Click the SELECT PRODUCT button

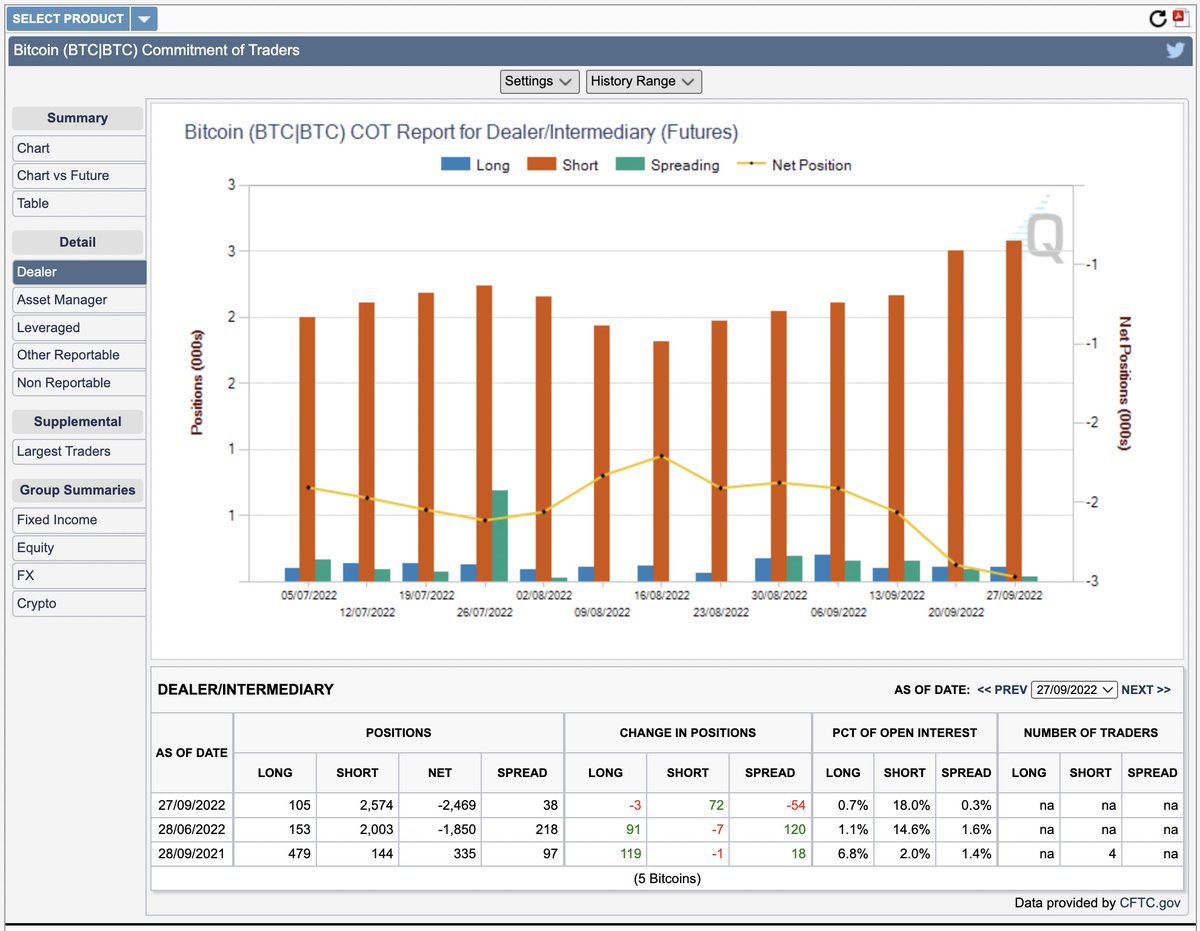click(69, 18)
